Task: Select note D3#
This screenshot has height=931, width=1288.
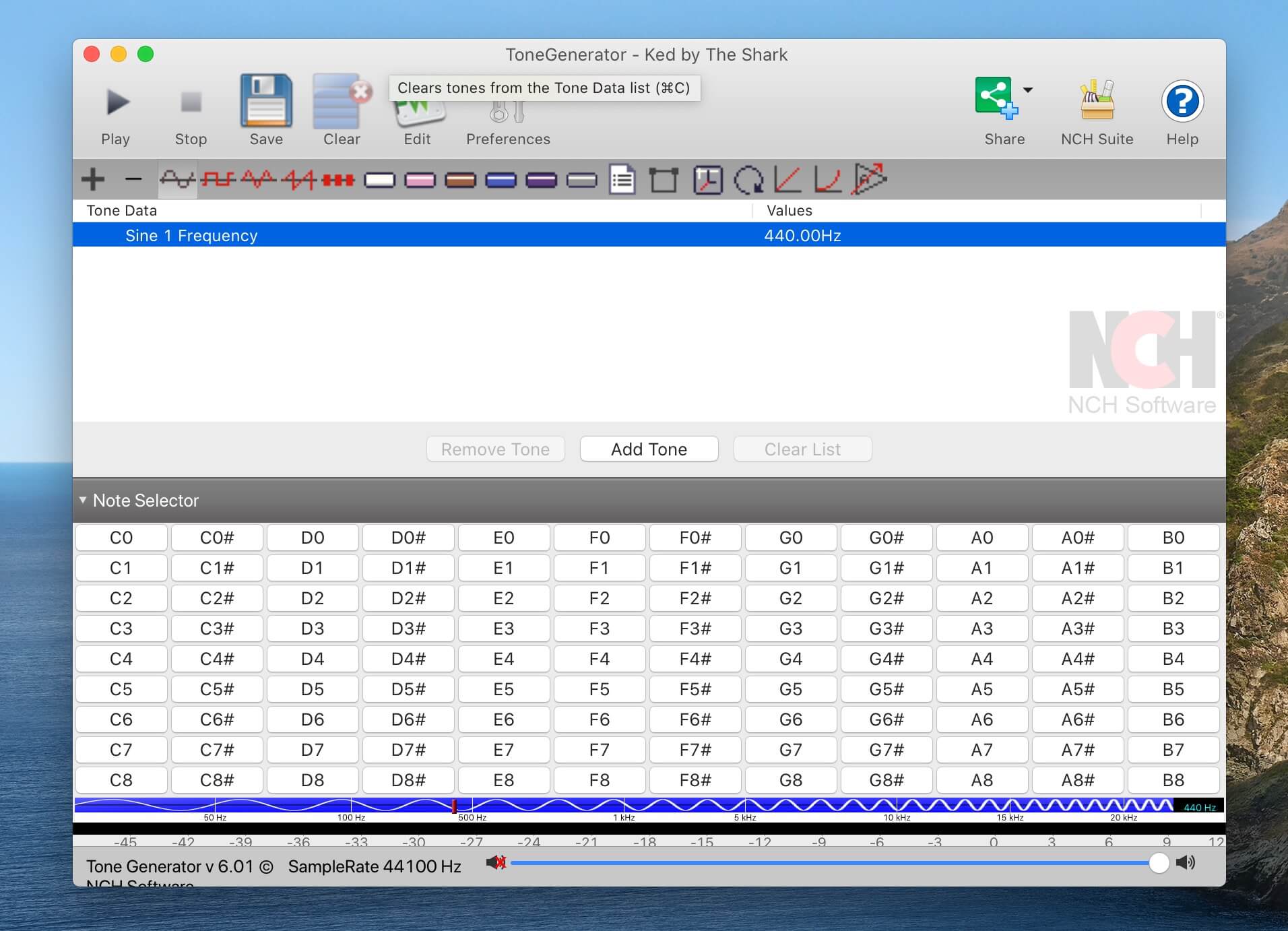Action: coord(408,629)
